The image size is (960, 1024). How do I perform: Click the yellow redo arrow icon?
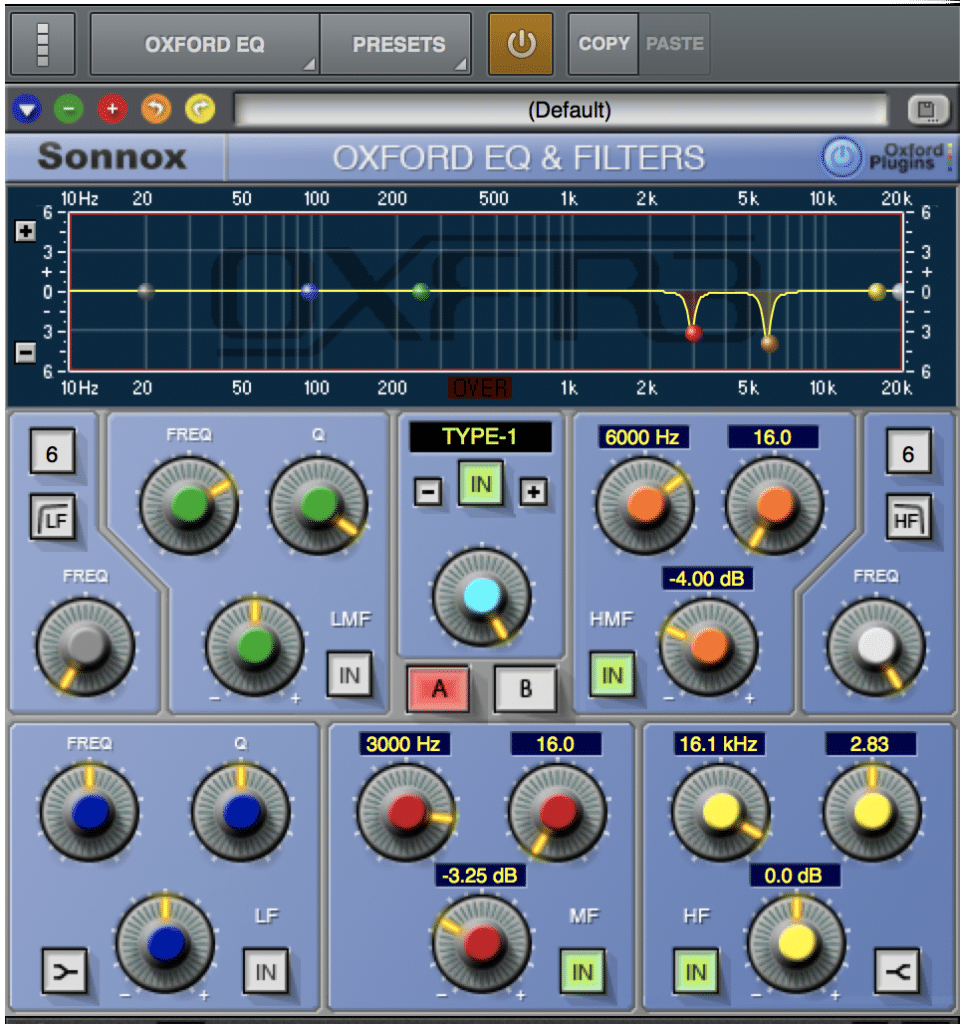pos(200,109)
